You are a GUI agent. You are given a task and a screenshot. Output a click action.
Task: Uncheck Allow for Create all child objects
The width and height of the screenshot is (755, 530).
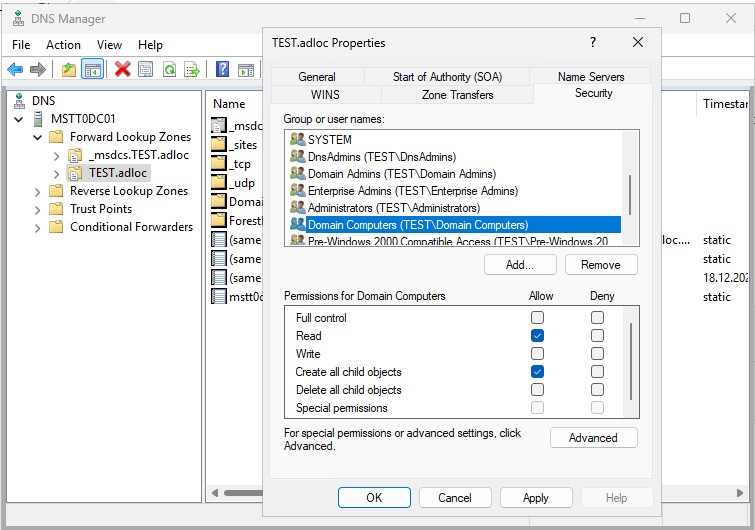(x=537, y=372)
